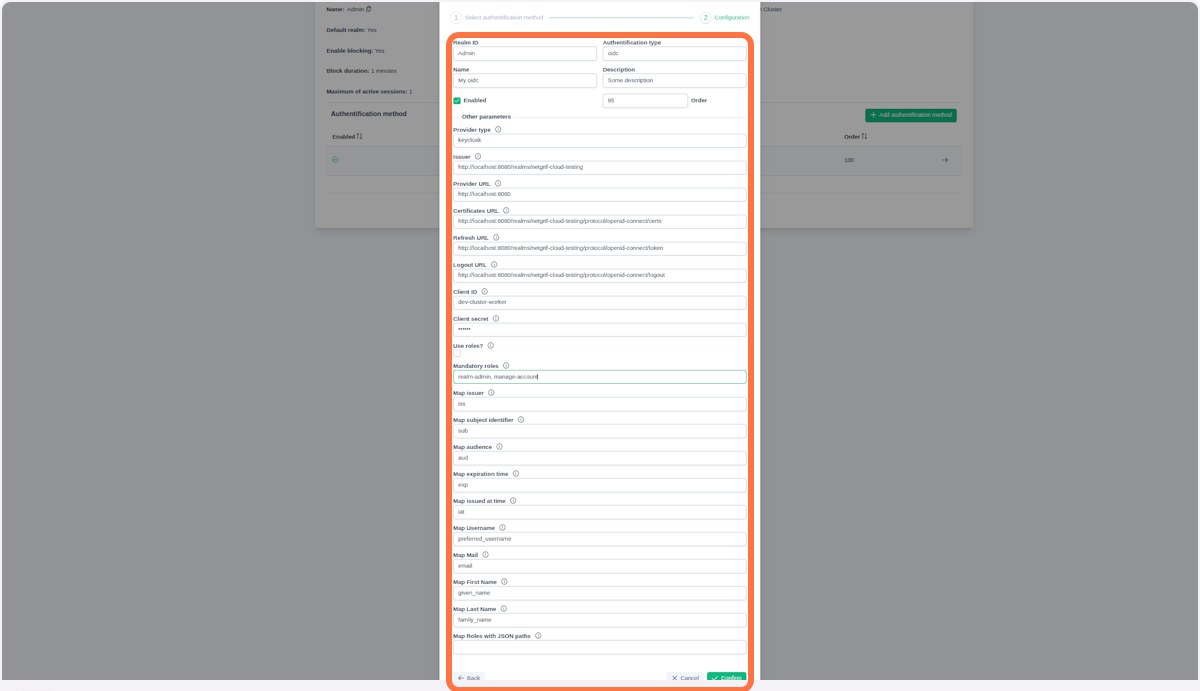Click the info icon beside Client secret
Image resolution: width=1200 pixels, height=691 pixels.
click(x=495, y=318)
